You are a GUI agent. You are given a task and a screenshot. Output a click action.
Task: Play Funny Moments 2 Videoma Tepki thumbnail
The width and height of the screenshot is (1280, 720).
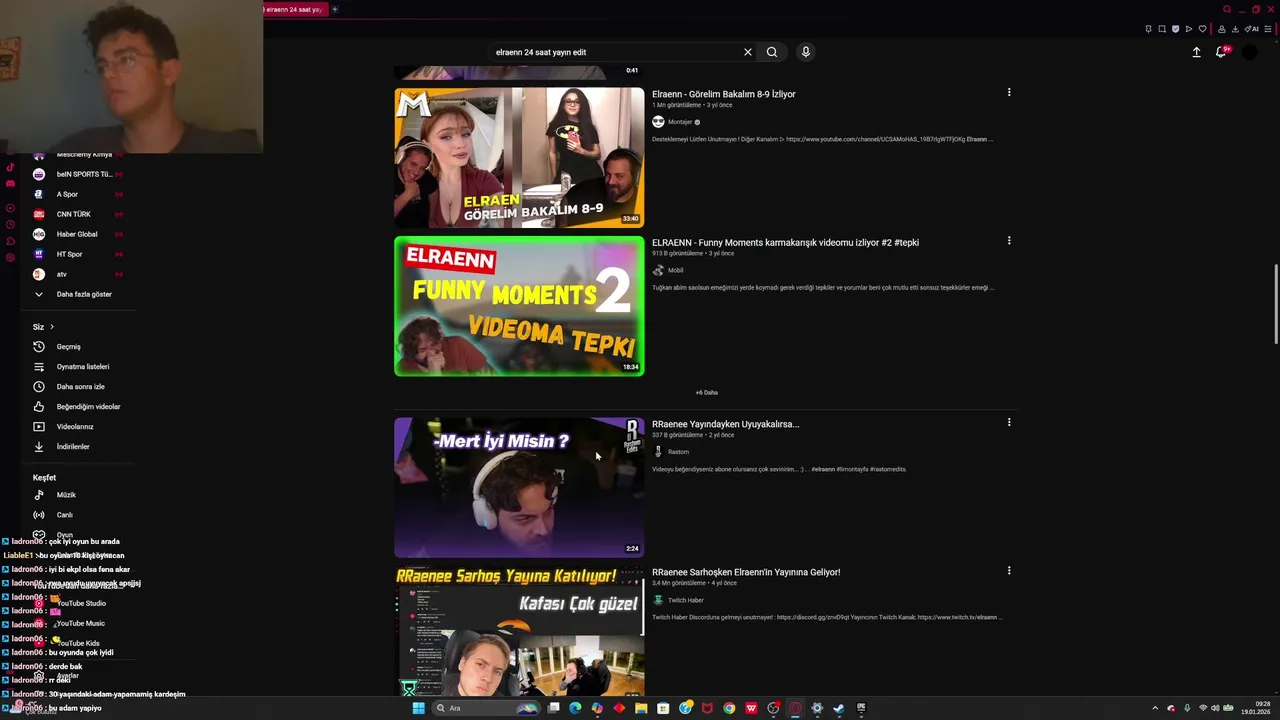pyautogui.click(x=519, y=306)
